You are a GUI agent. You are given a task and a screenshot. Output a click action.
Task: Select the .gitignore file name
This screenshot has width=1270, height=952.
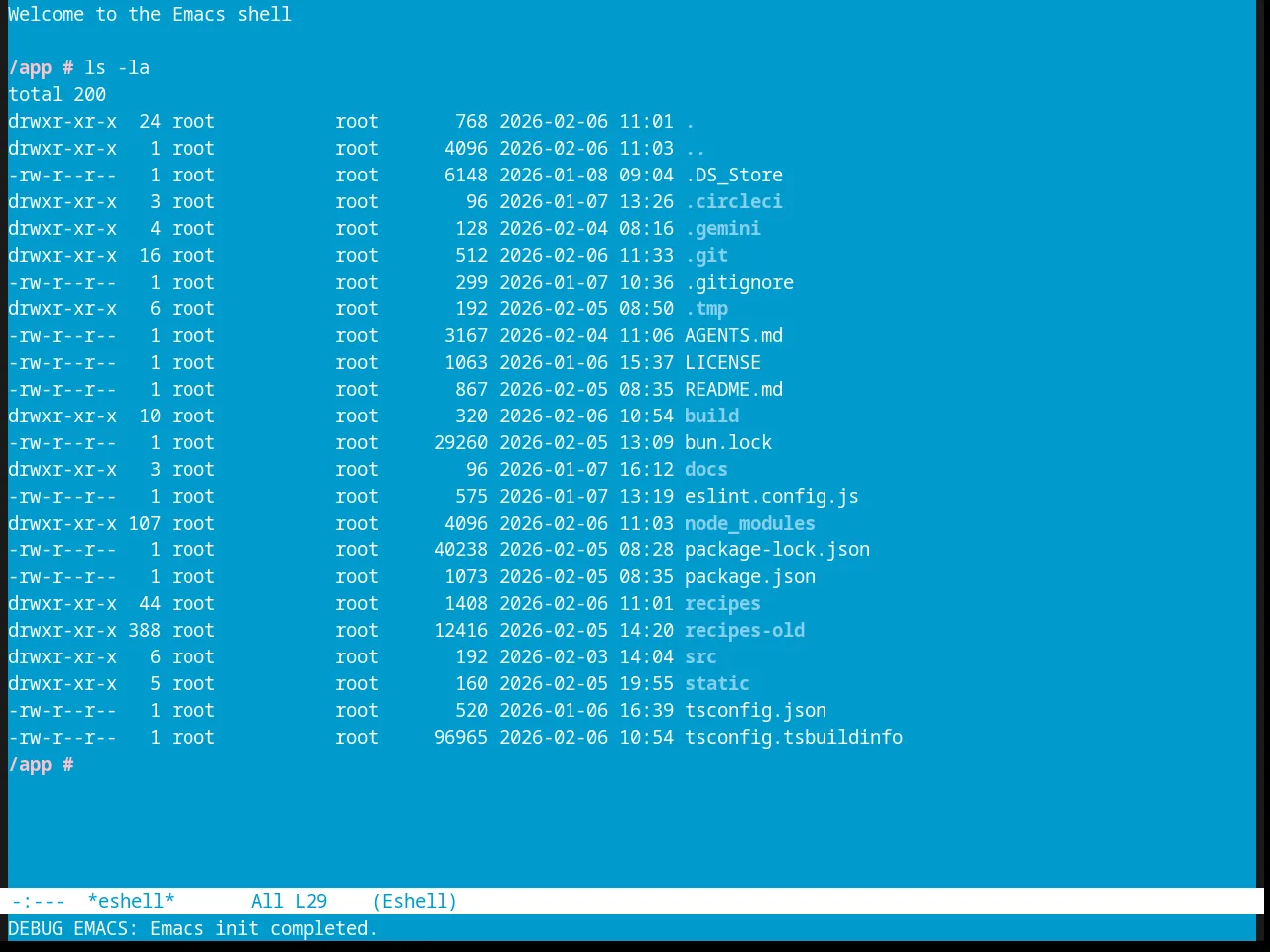(x=739, y=282)
